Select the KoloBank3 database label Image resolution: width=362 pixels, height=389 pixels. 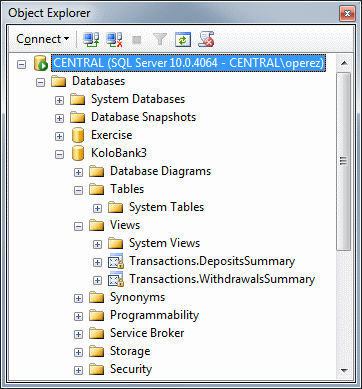pos(119,153)
